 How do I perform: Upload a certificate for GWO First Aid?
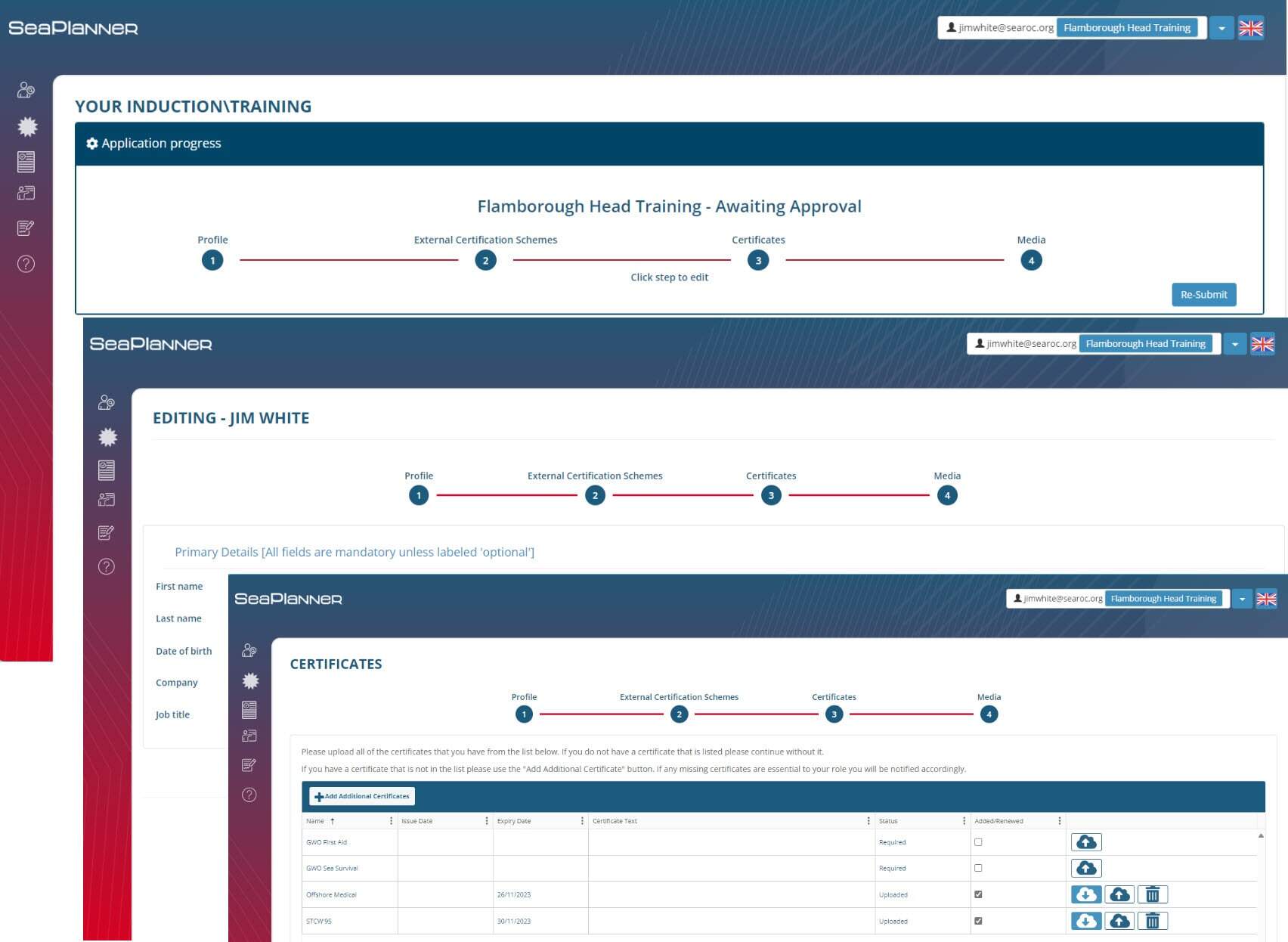tap(1086, 841)
